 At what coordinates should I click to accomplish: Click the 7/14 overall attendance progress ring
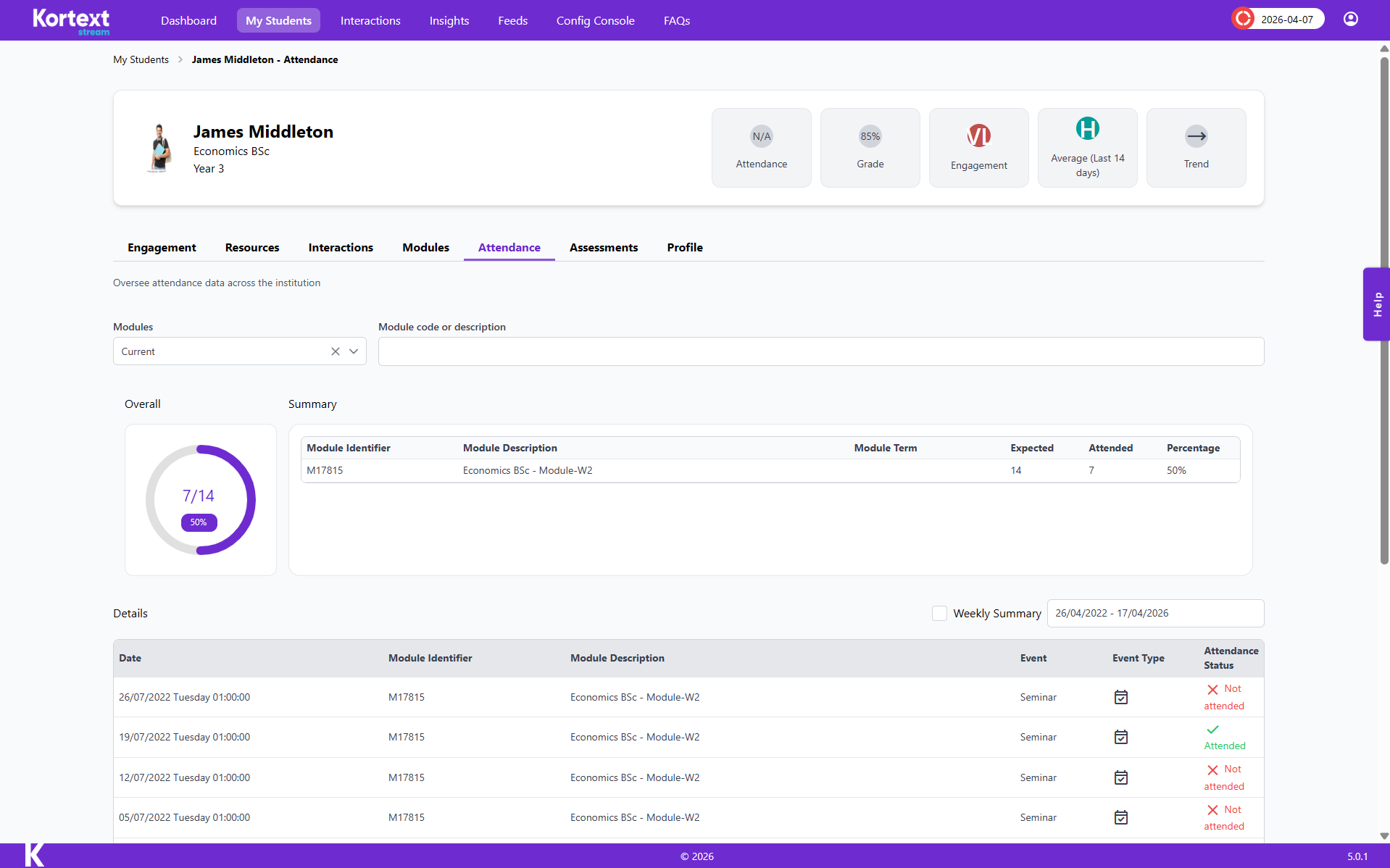click(x=200, y=500)
